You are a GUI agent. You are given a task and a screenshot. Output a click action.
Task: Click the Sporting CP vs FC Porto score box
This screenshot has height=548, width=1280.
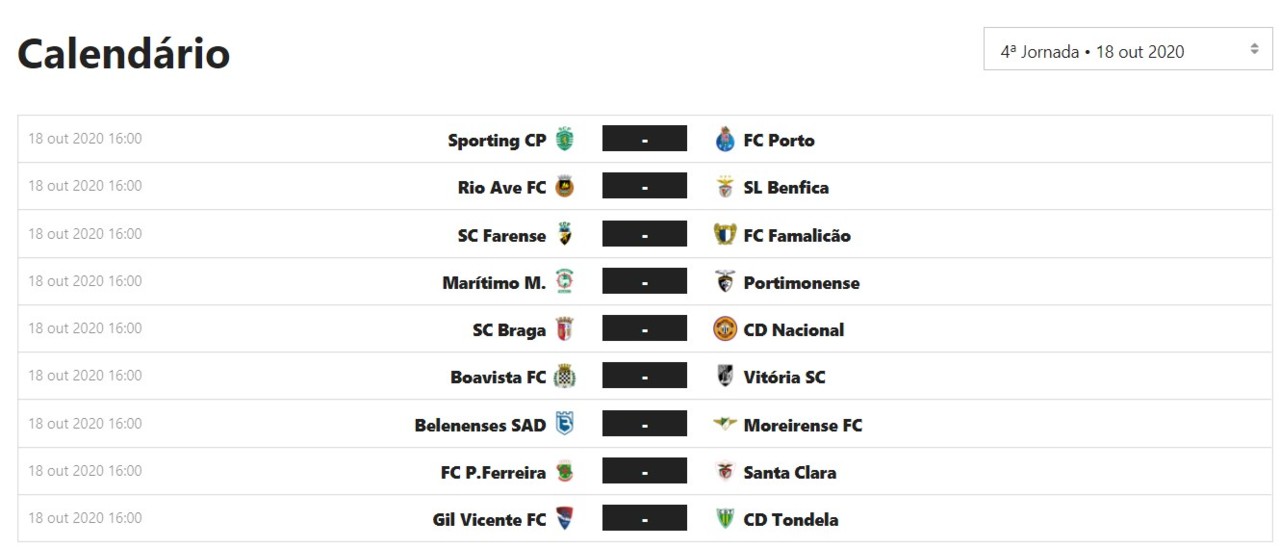pos(644,139)
